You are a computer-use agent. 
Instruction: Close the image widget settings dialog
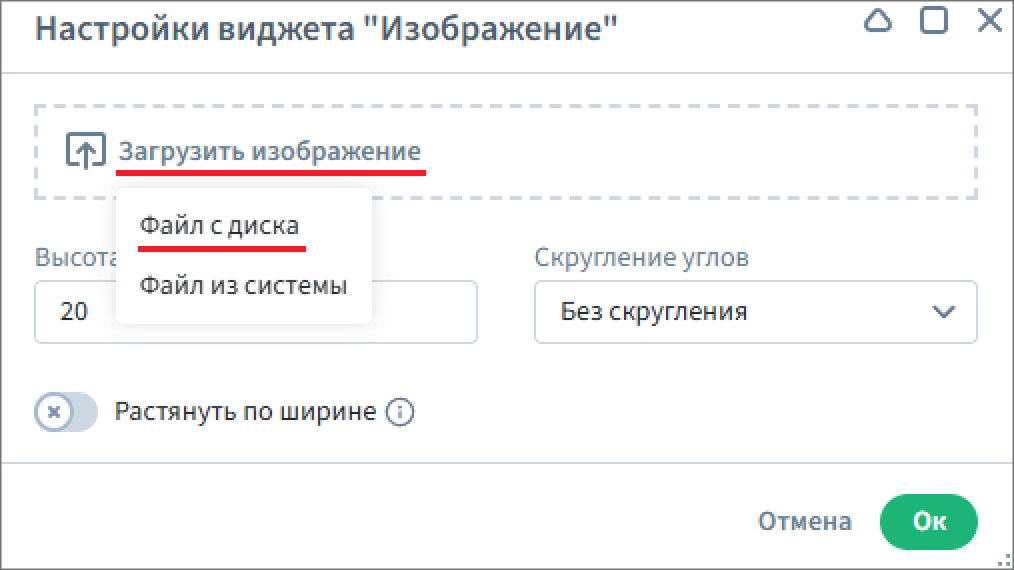click(989, 21)
